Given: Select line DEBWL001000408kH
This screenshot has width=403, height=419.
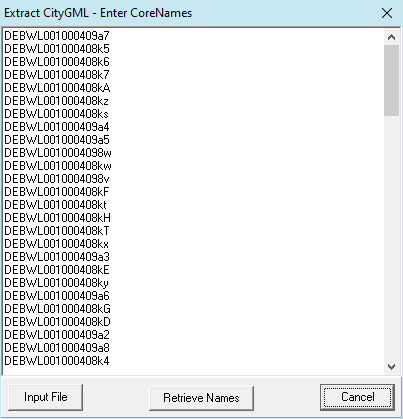Looking at the screenshot, I should (x=57, y=218).
